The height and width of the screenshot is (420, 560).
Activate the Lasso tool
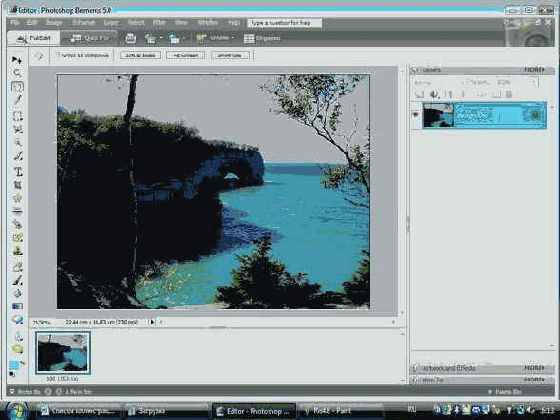(17, 129)
